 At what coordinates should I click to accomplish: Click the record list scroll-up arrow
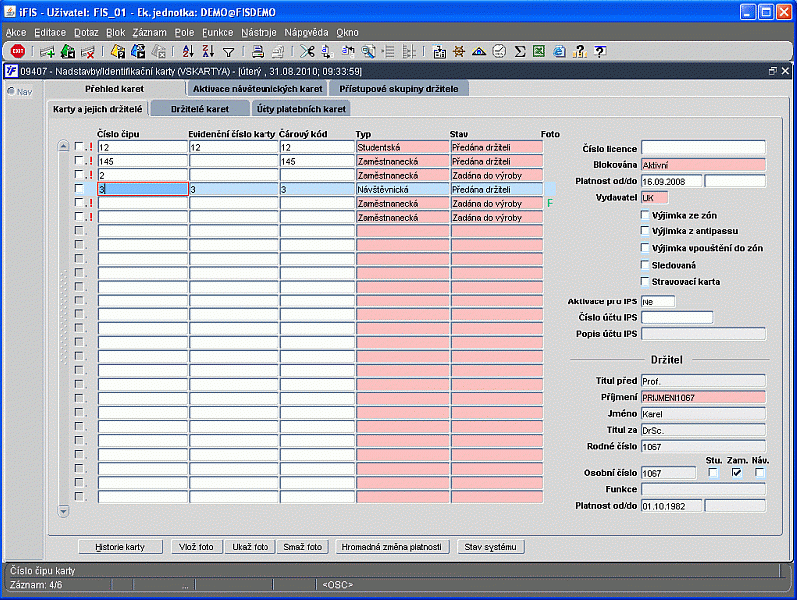63,146
